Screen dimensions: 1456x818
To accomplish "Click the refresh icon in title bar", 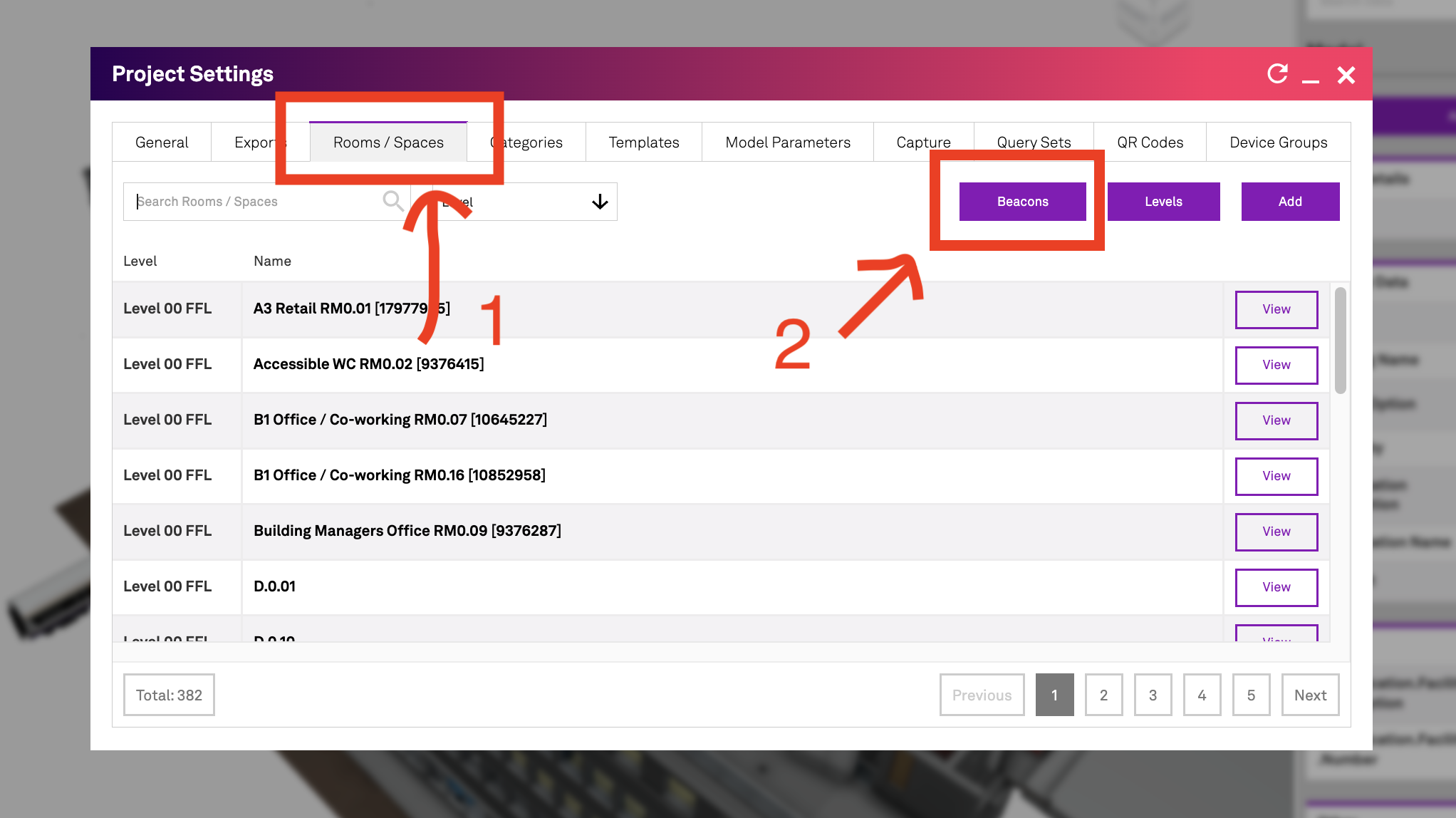I will tap(1277, 74).
